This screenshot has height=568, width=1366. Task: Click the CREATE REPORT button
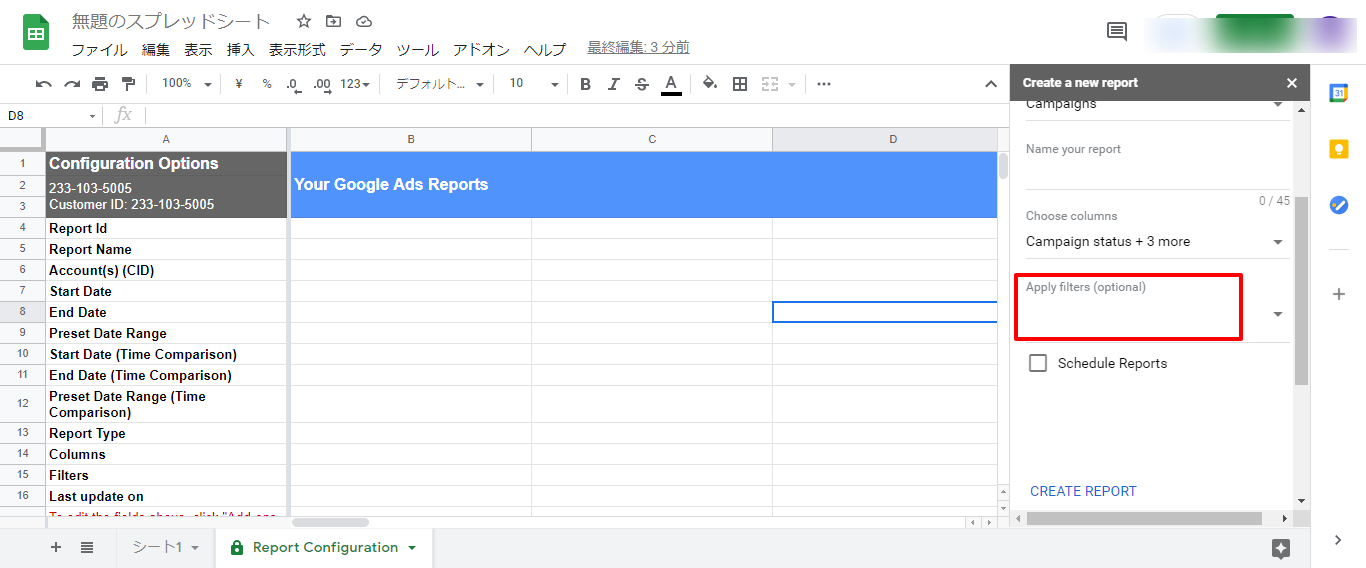(1083, 491)
